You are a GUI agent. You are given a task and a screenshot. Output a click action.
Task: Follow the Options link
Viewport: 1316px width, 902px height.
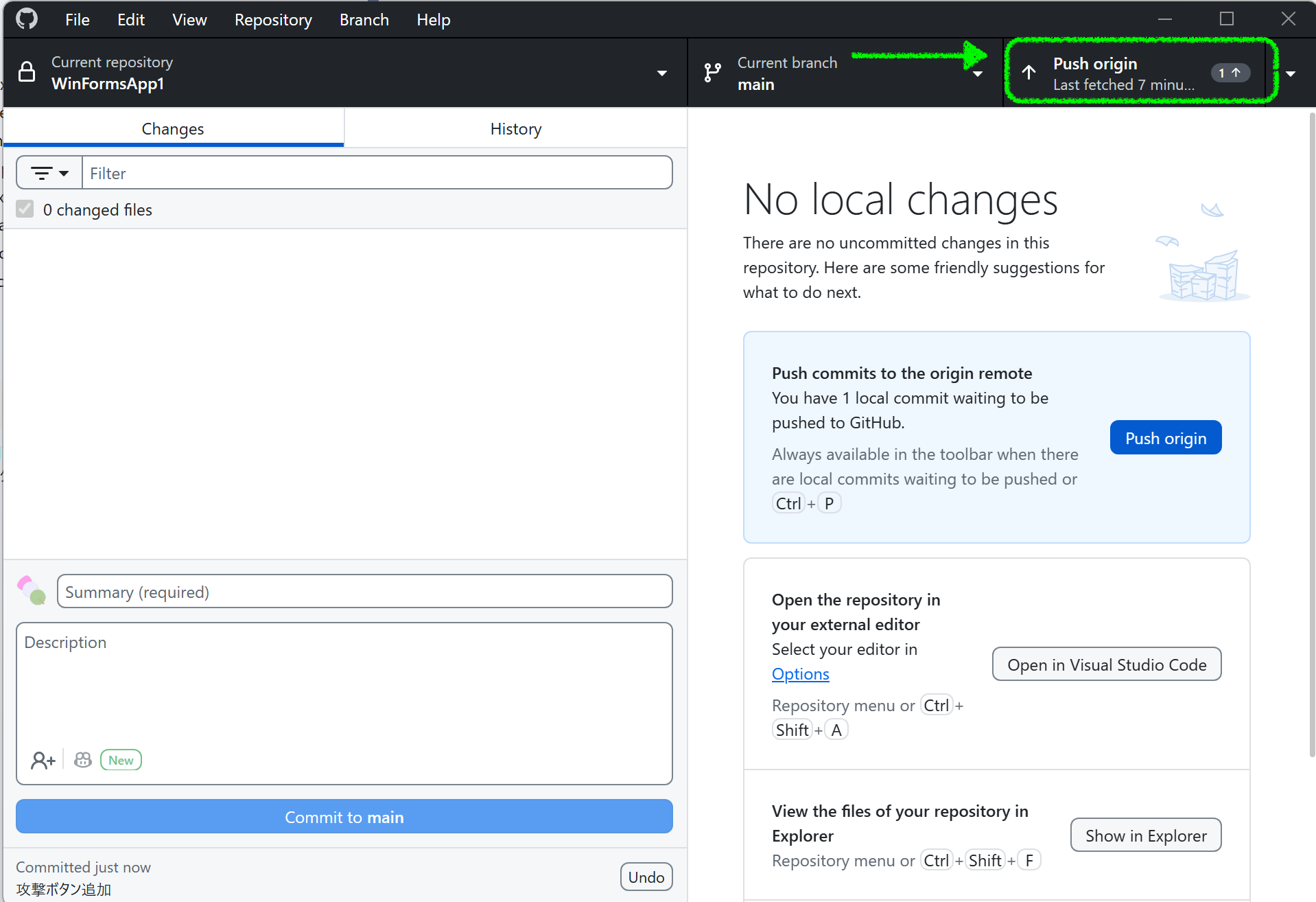click(x=800, y=674)
